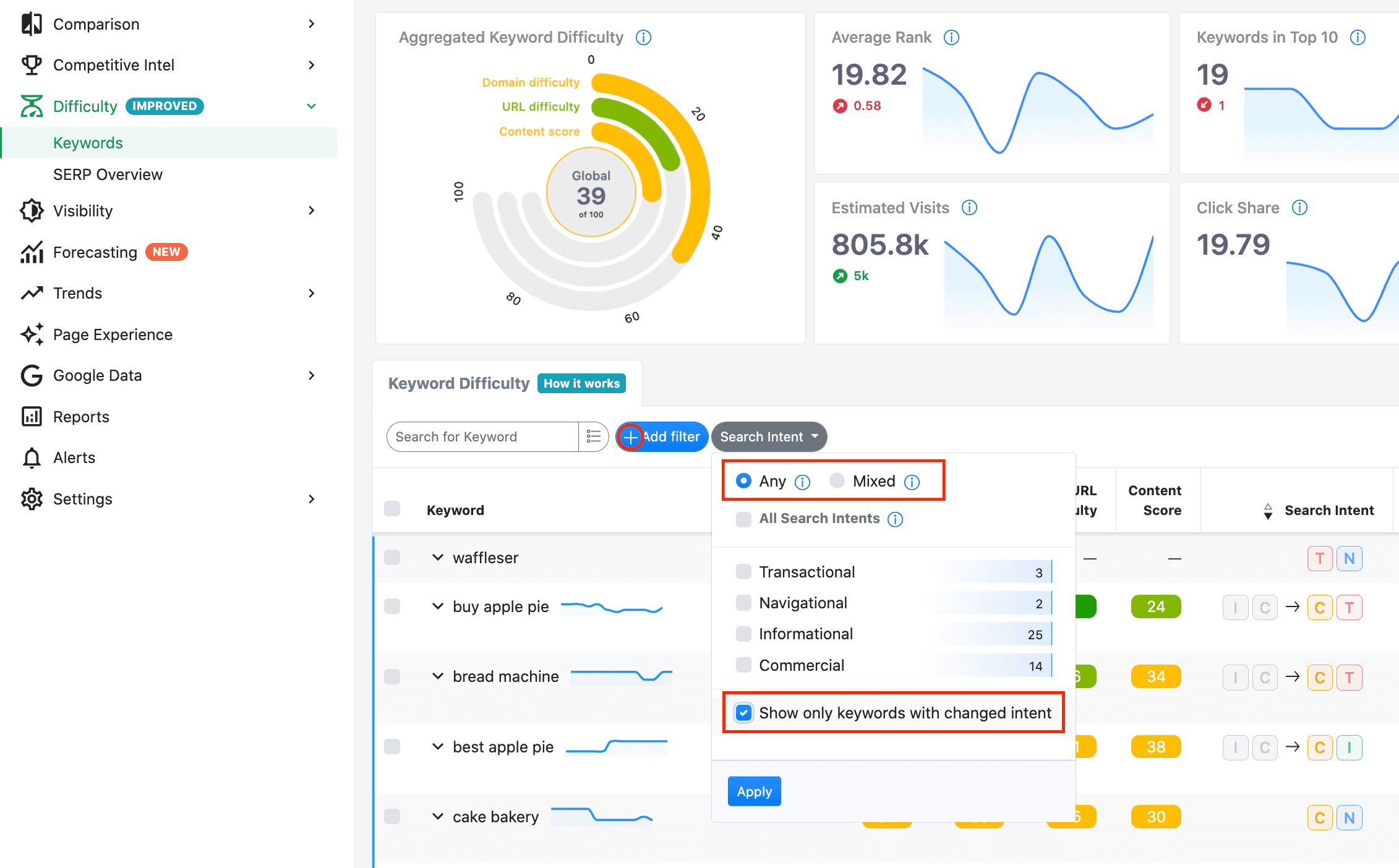
Task: Click info icon next to Mixed option
Action: tap(912, 482)
